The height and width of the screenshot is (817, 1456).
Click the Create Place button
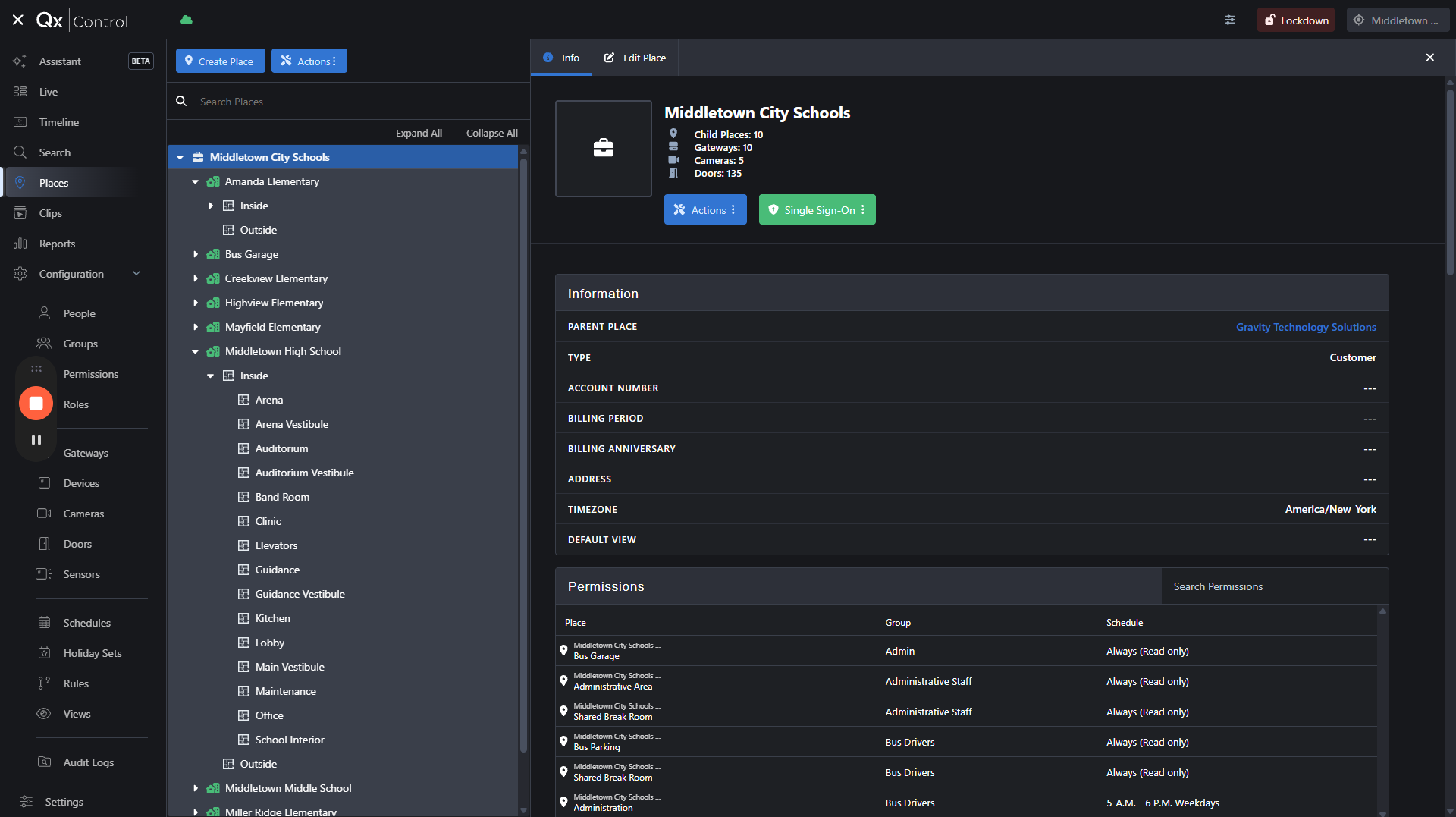click(x=221, y=61)
